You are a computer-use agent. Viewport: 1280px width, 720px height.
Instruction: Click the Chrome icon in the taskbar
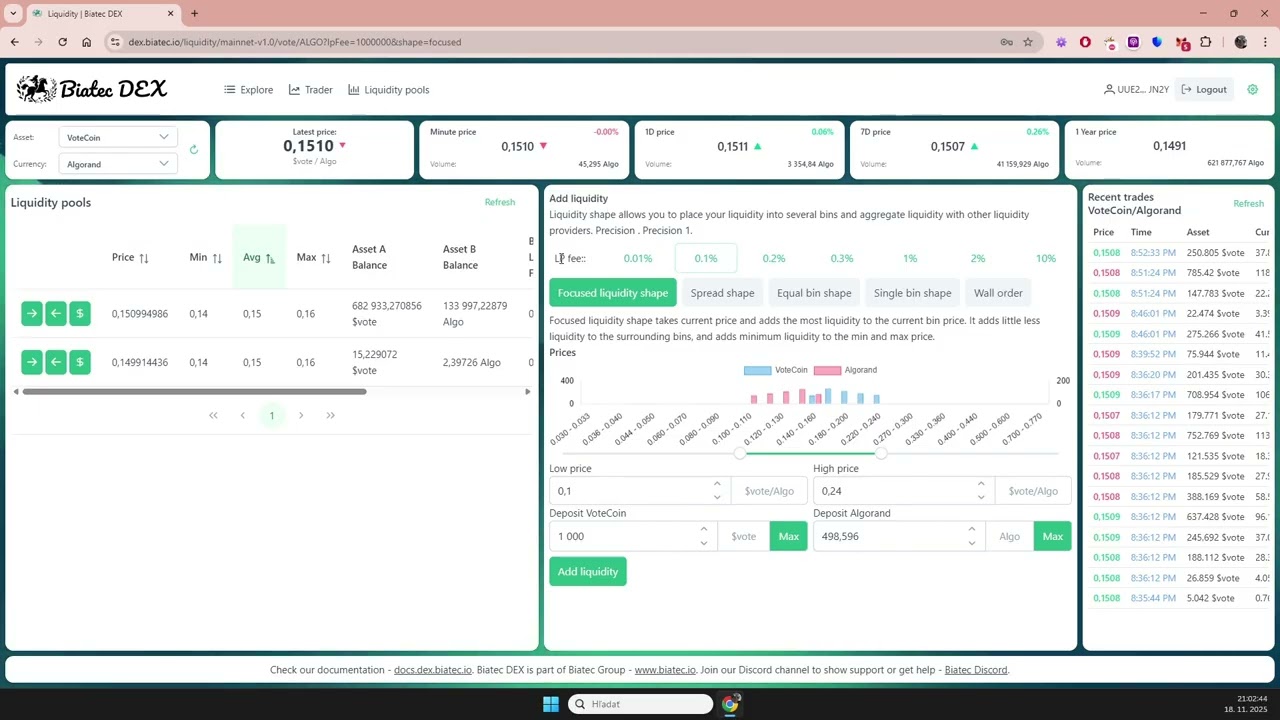coord(730,704)
